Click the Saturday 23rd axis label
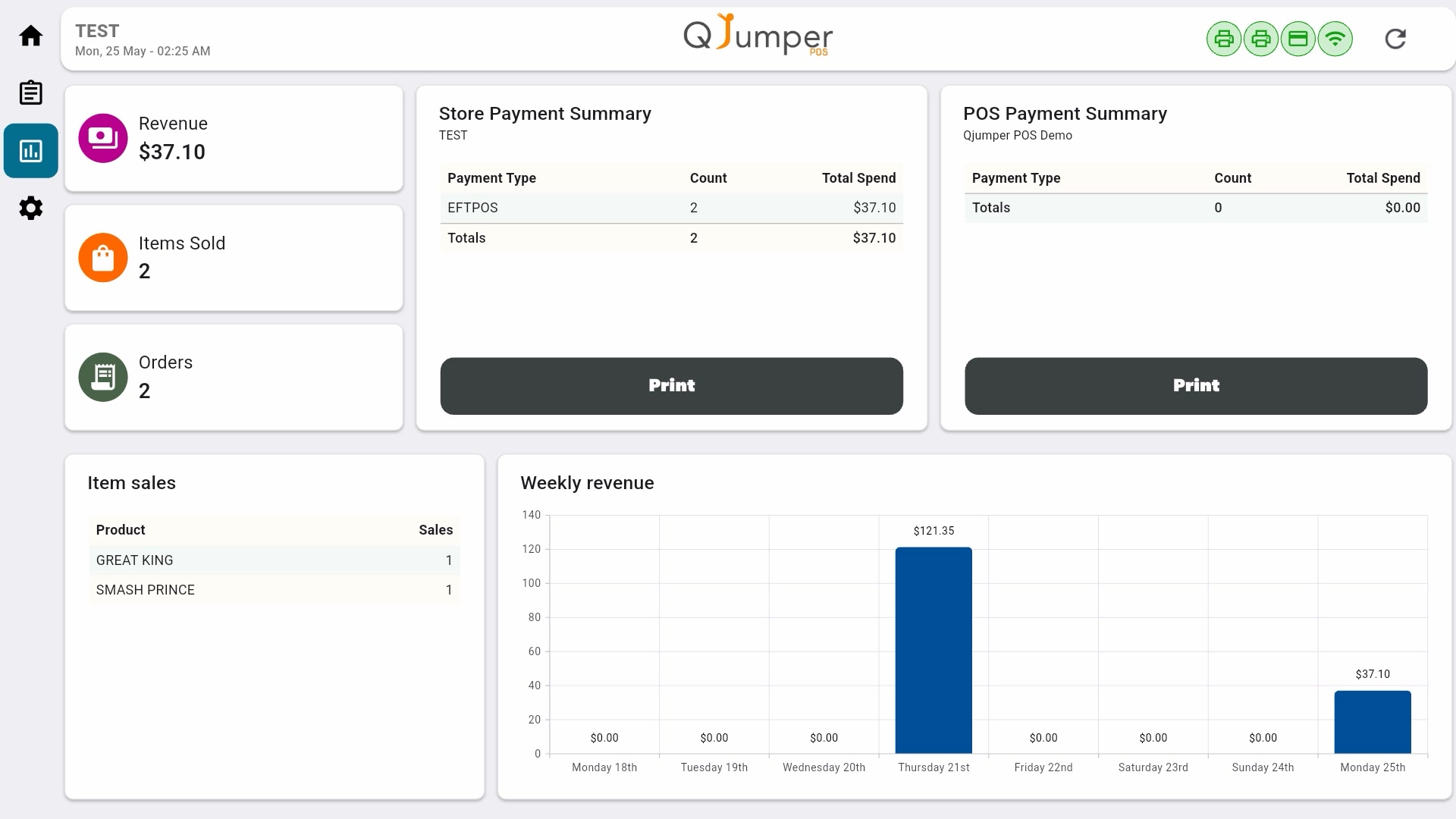Image resolution: width=1456 pixels, height=819 pixels. click(x=1153, y=767)
